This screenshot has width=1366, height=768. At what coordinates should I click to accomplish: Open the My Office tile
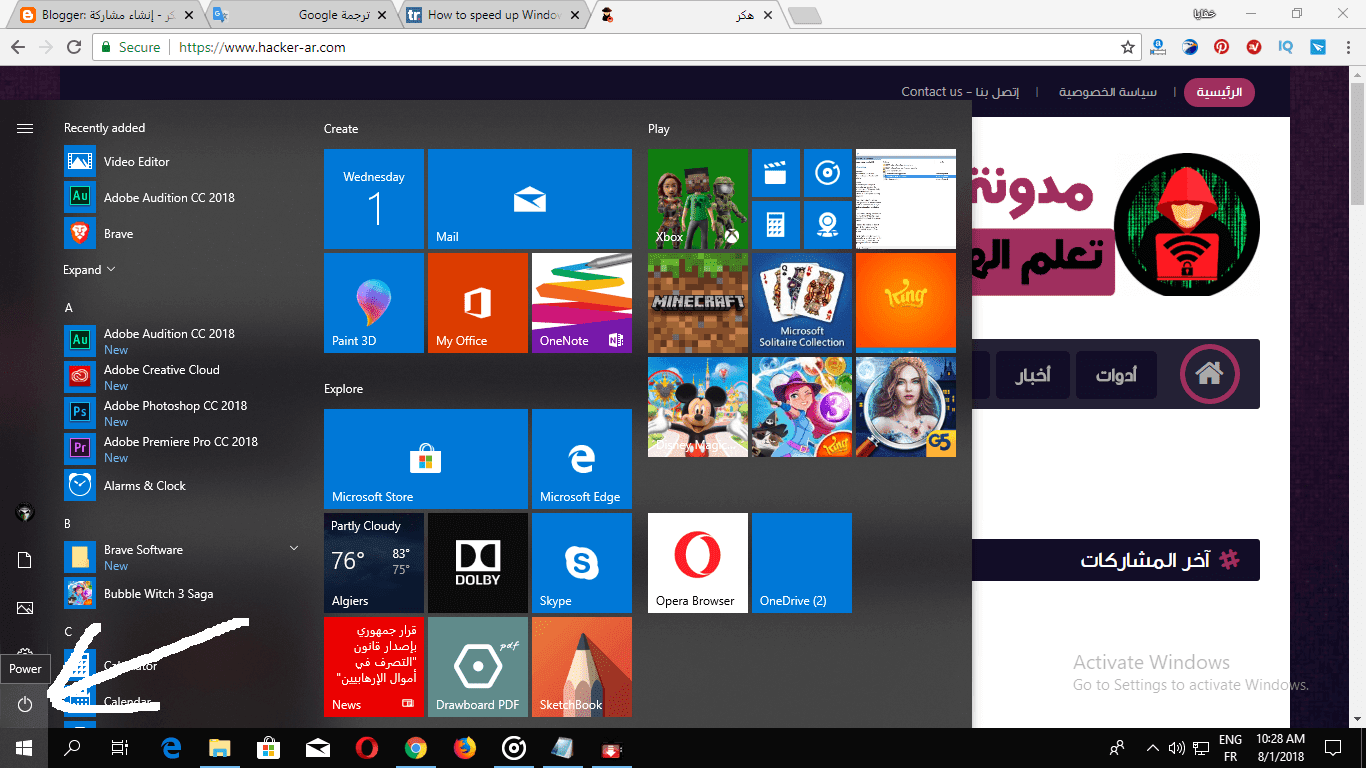478,303
